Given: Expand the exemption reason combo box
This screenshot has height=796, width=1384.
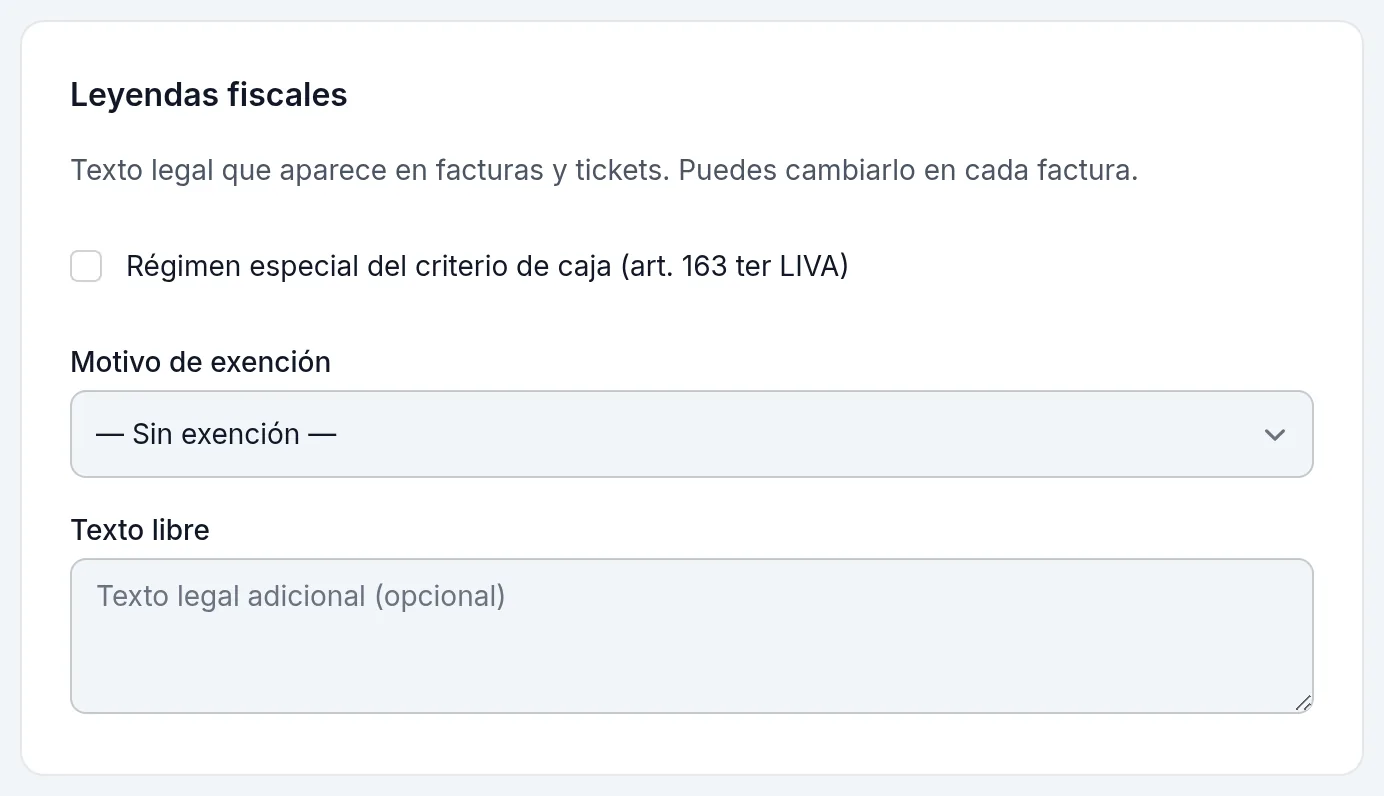Looking at the screenshot, I should tap(692, 434).
